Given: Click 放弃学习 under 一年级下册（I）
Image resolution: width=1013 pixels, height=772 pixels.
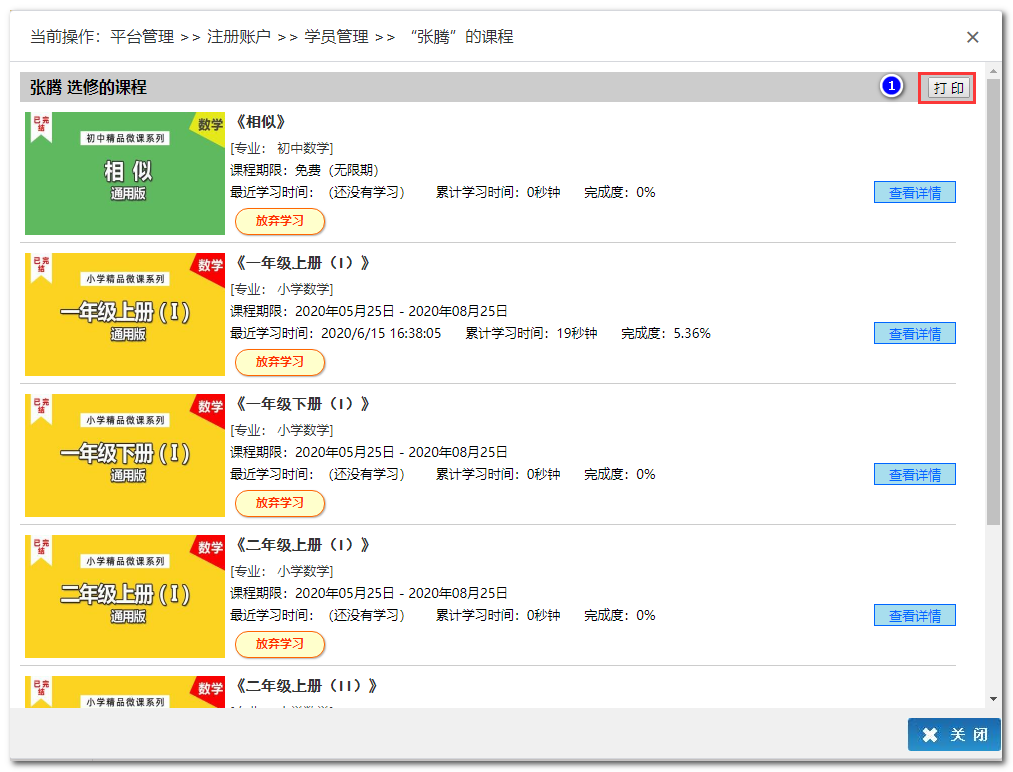Looking at the screenshot, I should 280,503.
